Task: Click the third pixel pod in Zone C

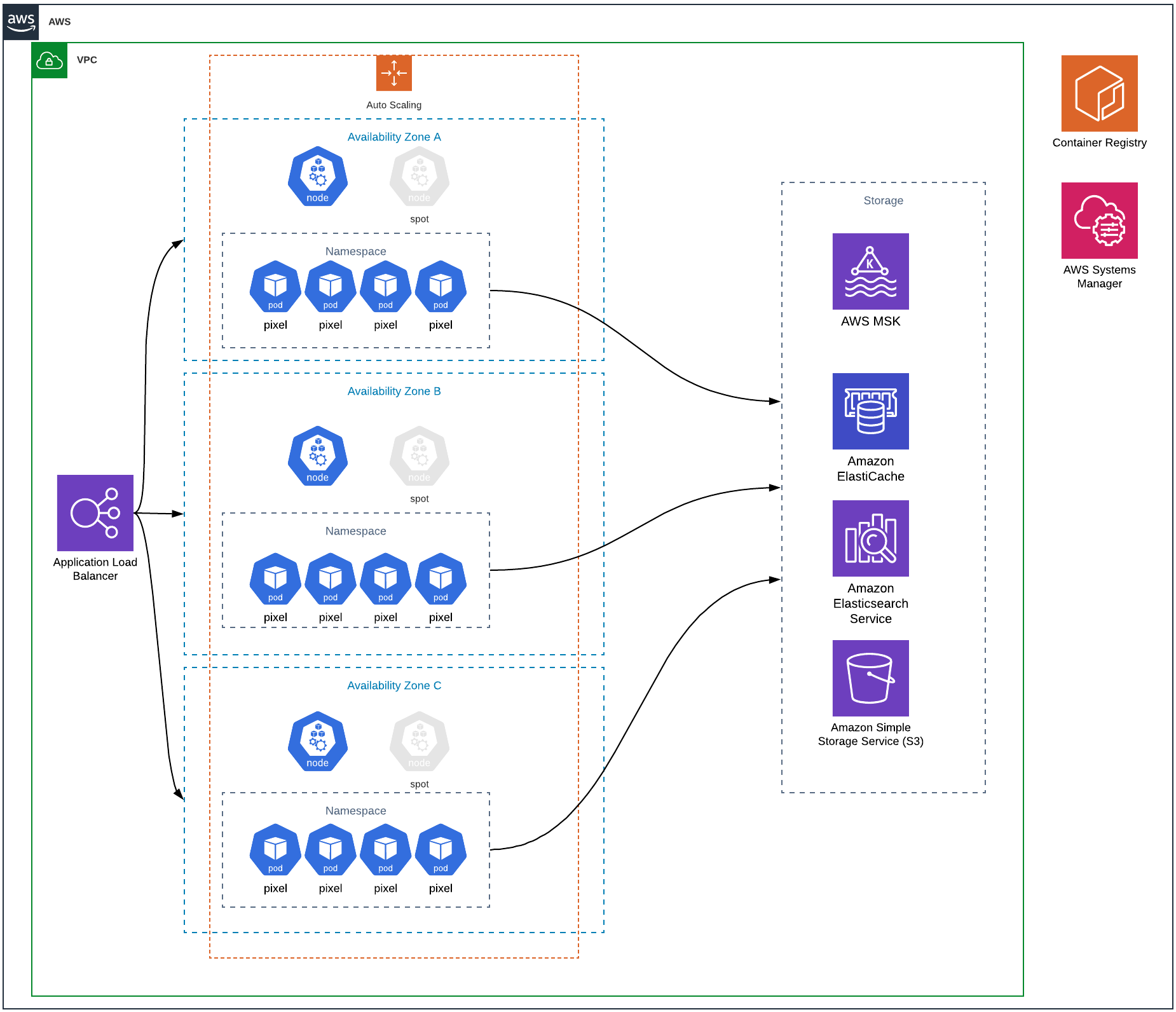Action: click(386, 850)
